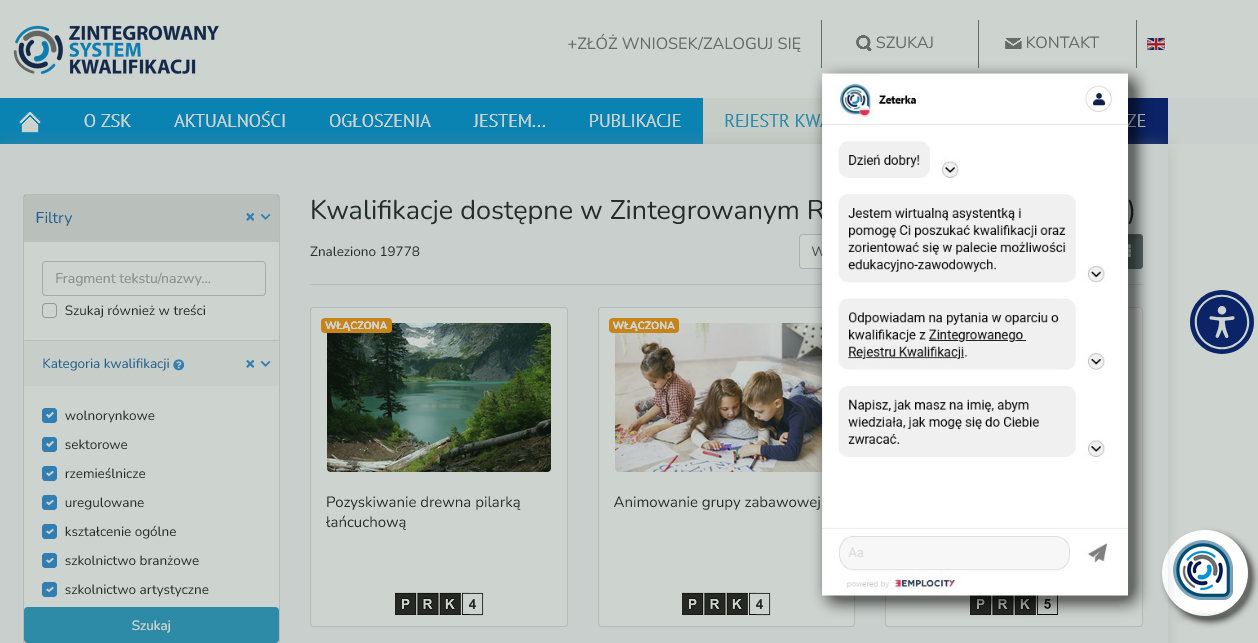Expand options for 'Dzień dobry!' message
Image resolution: width=1258 pixels, height=643 pixels.
point(950,170)
